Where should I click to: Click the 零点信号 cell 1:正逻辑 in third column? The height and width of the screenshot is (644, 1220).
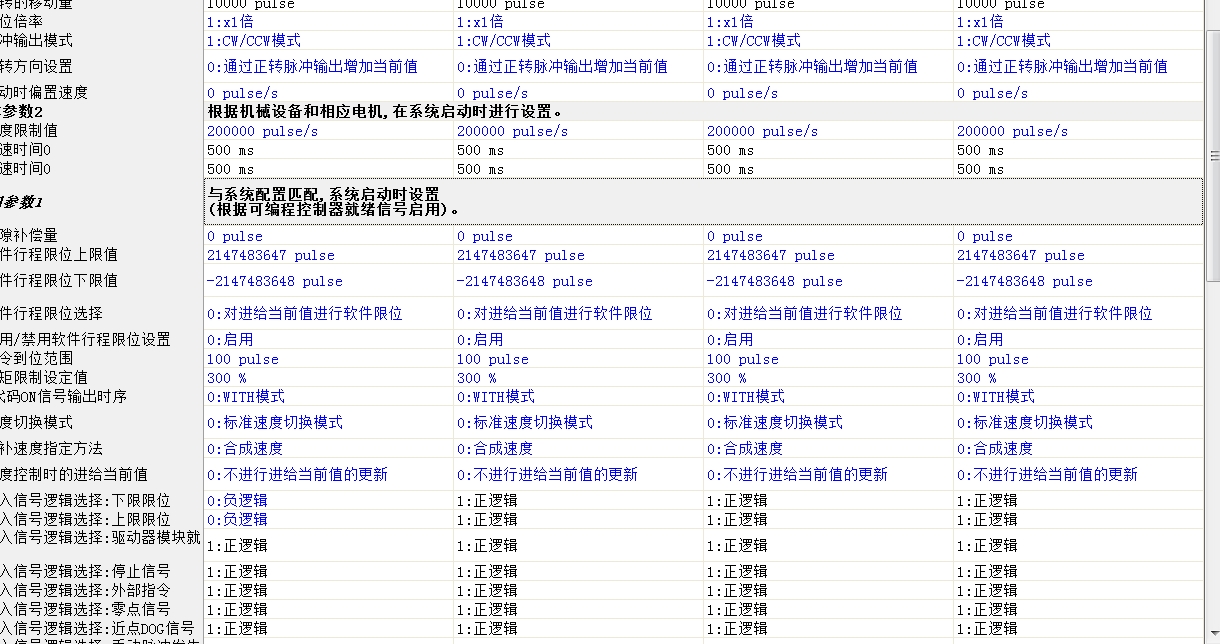pos(737,609)
